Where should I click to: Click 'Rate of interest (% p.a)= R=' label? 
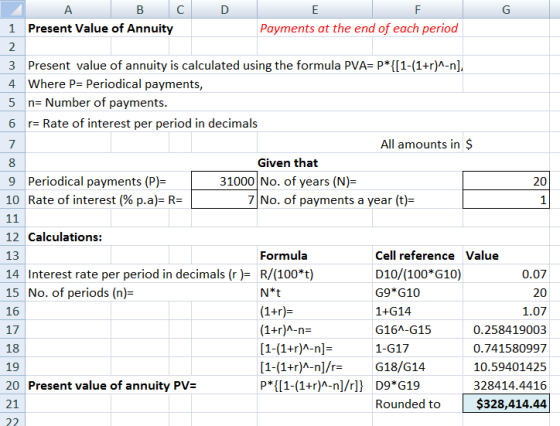coord(105,200)
